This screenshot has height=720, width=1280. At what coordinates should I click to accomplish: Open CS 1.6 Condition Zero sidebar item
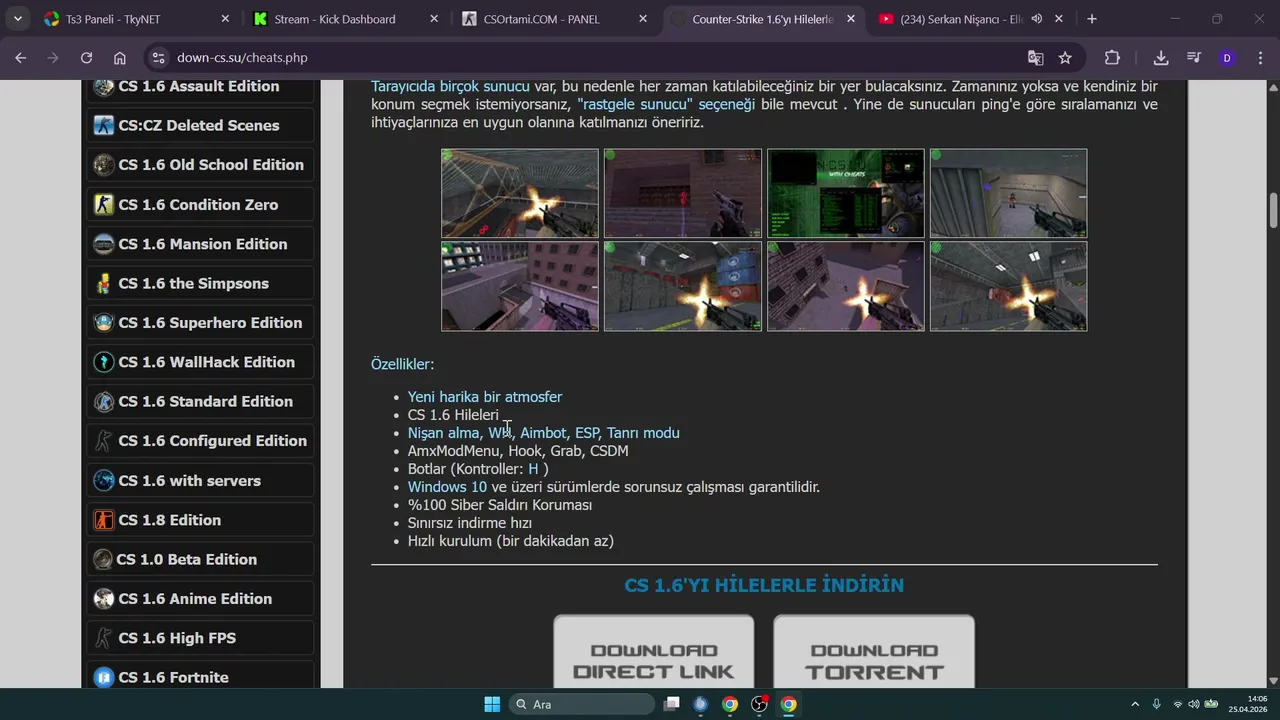click(x=200, y=204)
